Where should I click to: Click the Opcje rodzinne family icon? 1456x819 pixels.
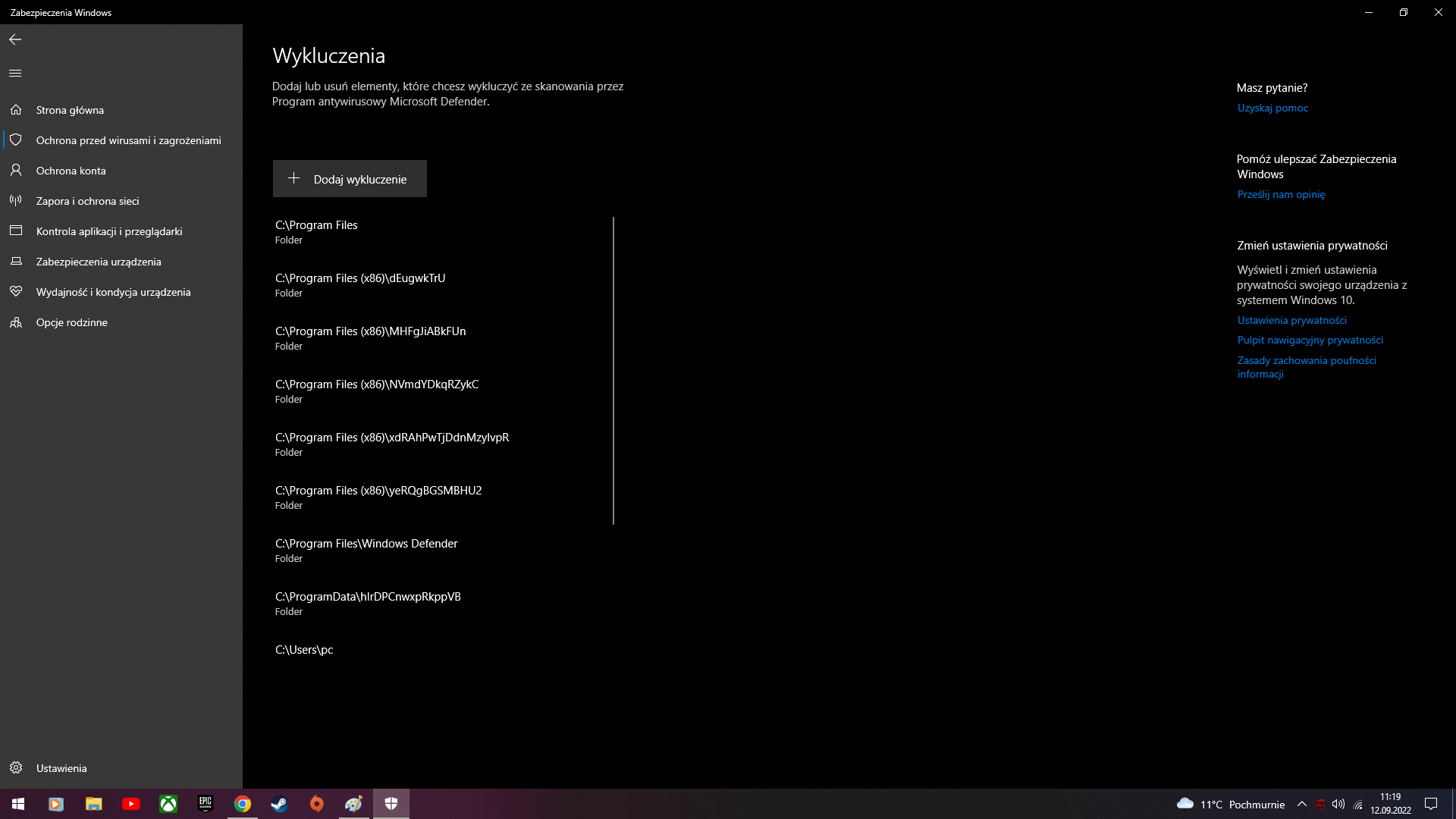(x=16, y=322)
